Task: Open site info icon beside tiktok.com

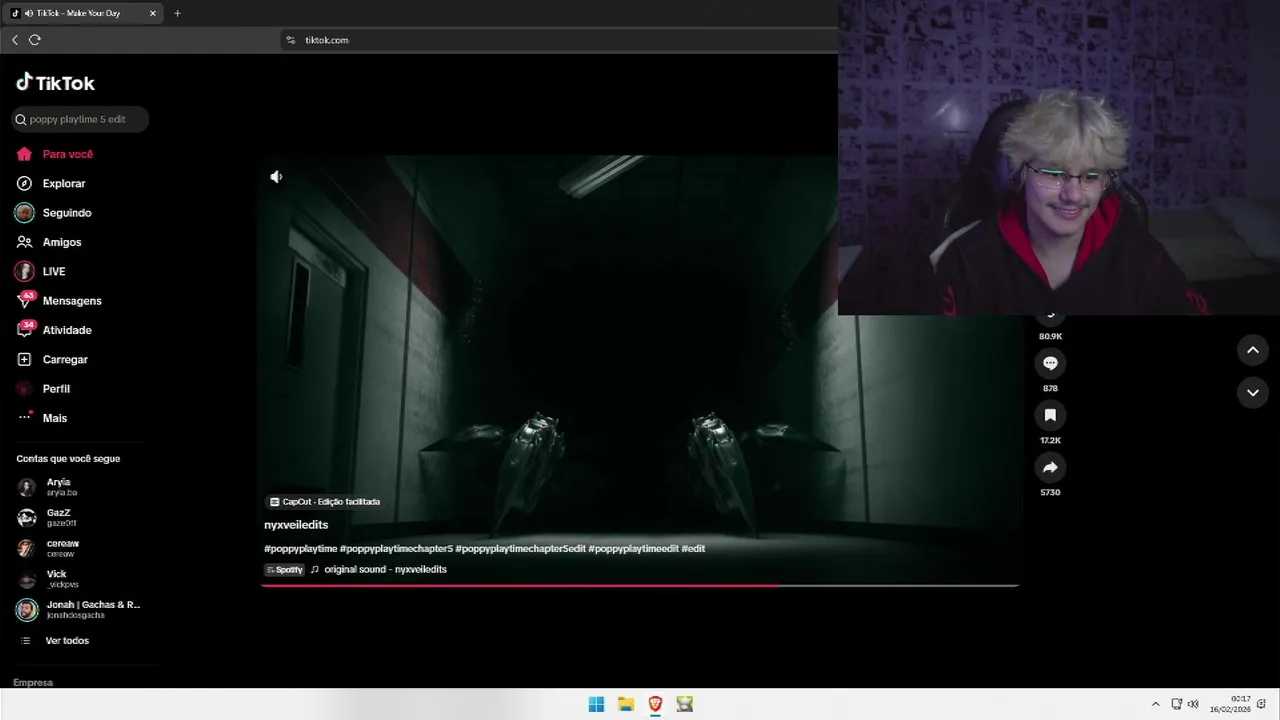Action: 291,40
